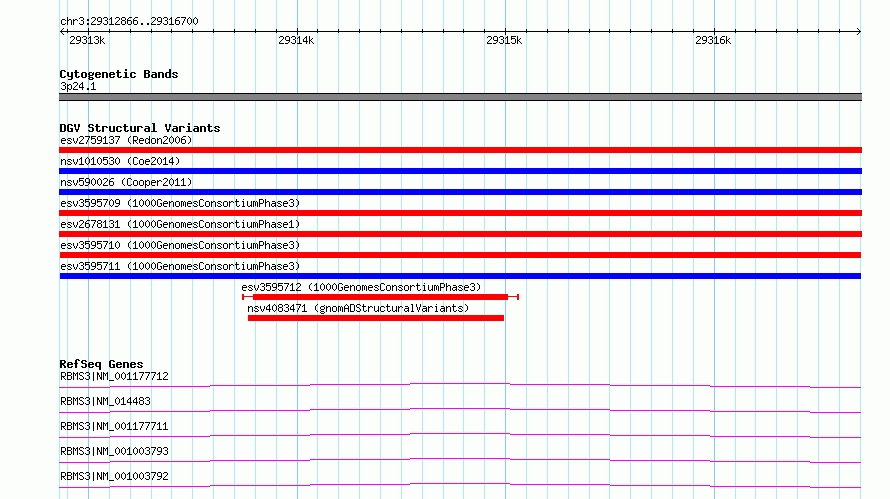The height and width of the screenshot is (499, 890).
Task: Click the magenta intron line for NM_001003793
Action: point(460,460)
